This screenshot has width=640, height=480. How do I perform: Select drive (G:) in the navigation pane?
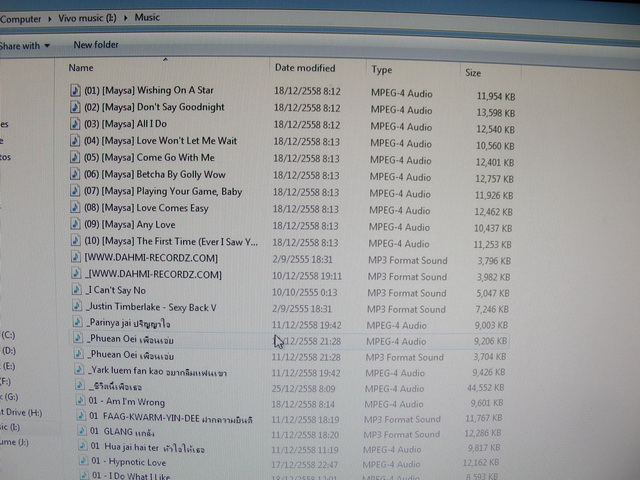click(9, 397)
